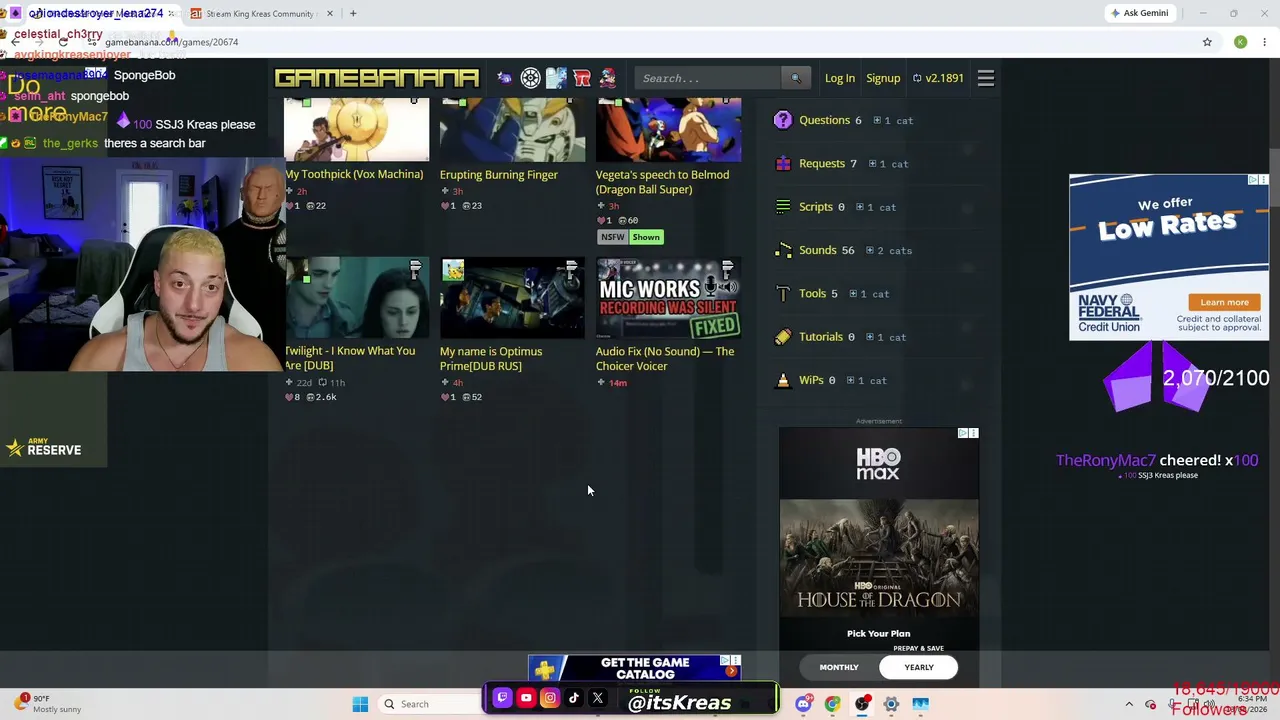This screenshot has width=1280, height=720.
Task: Expand the Scripts '1 cat' subcategories
Action: coord(877,207)
